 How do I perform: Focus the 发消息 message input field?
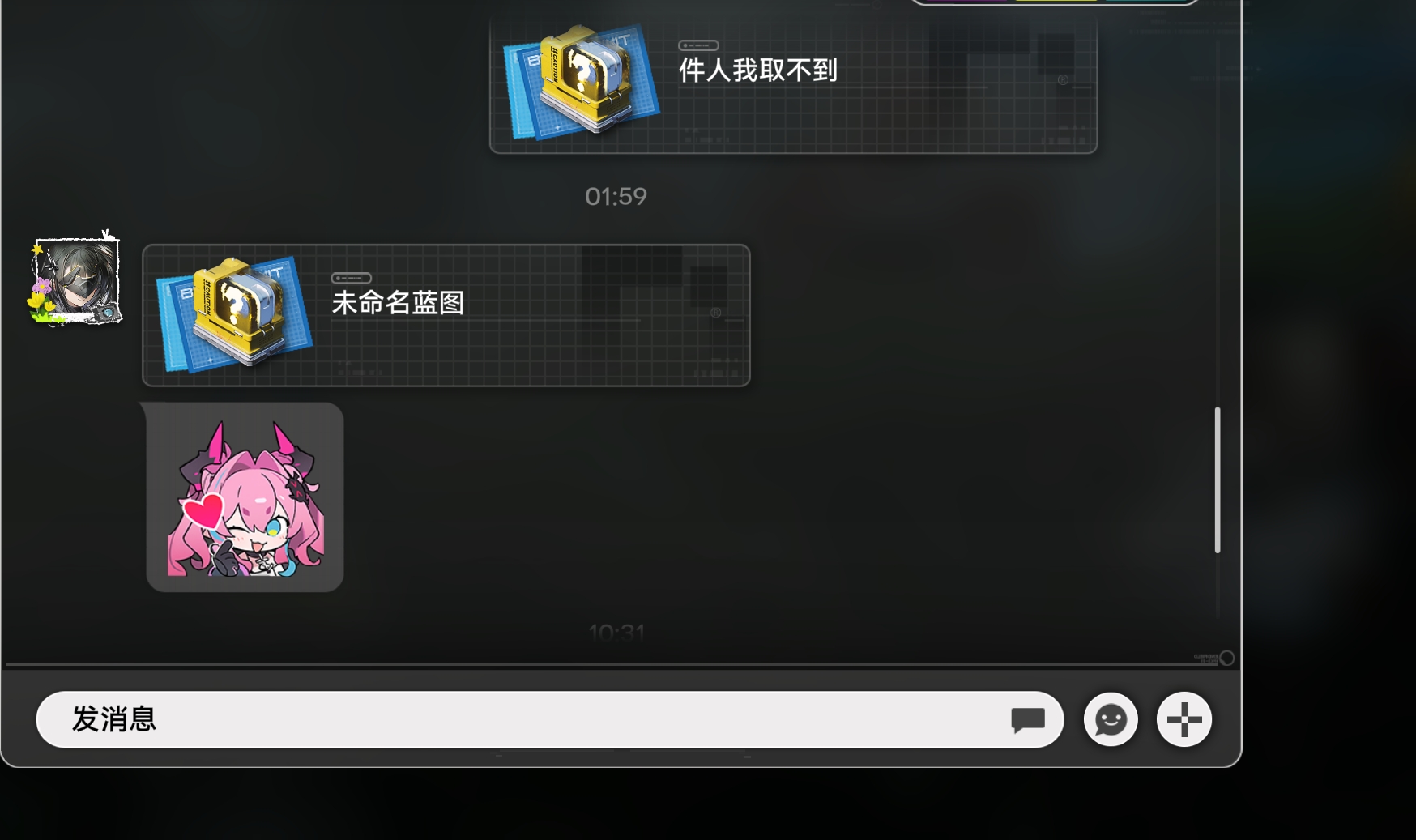point(549,719)
